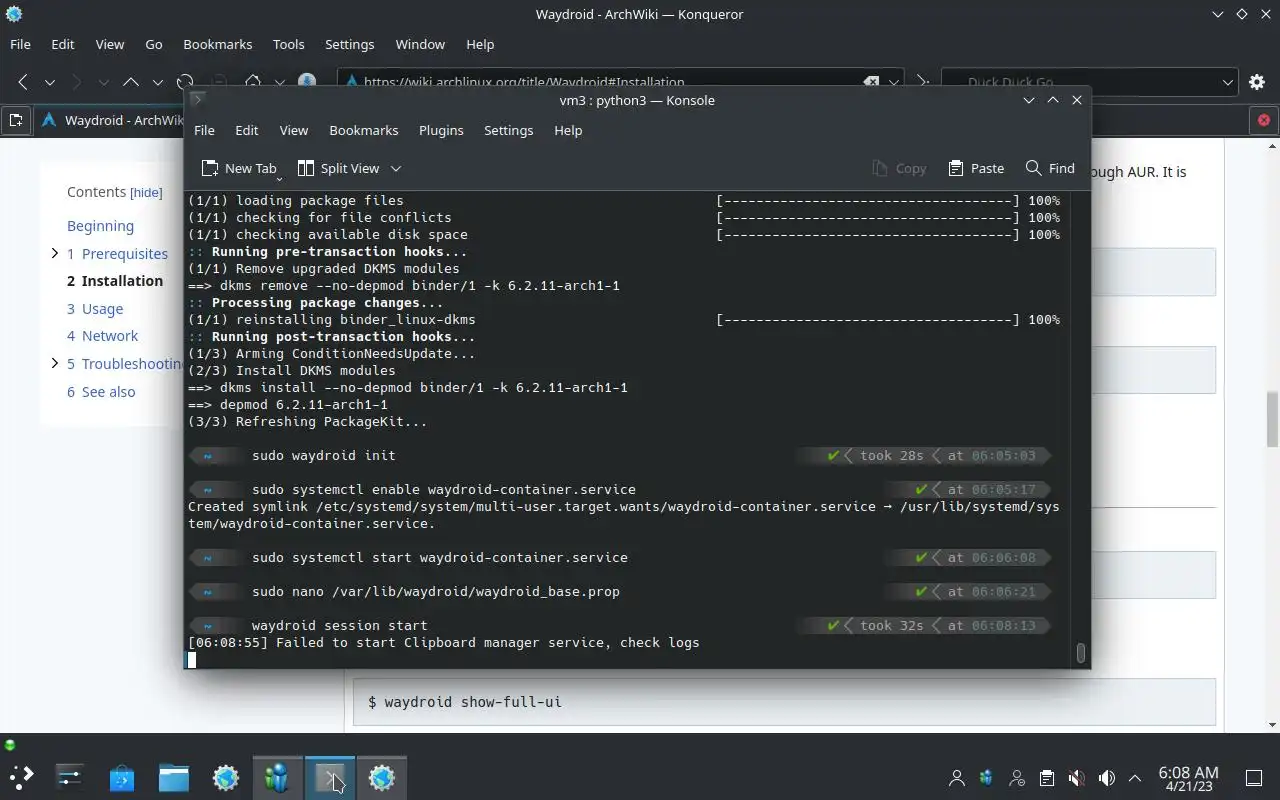Open Konqueror Tools menu
This screenshot has height=800, width=1280.
288,44
